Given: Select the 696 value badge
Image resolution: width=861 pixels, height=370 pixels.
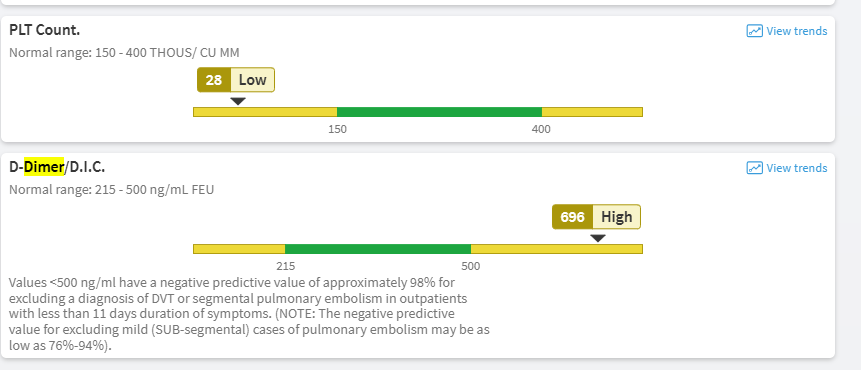Looking at the screenshot, I should [x=572, y=217].
